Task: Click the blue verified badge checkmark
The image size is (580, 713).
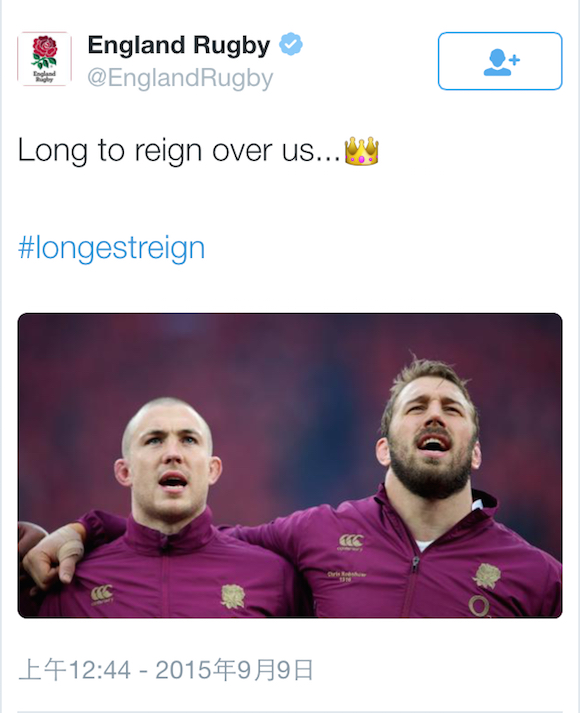Action: coord(290,45)
